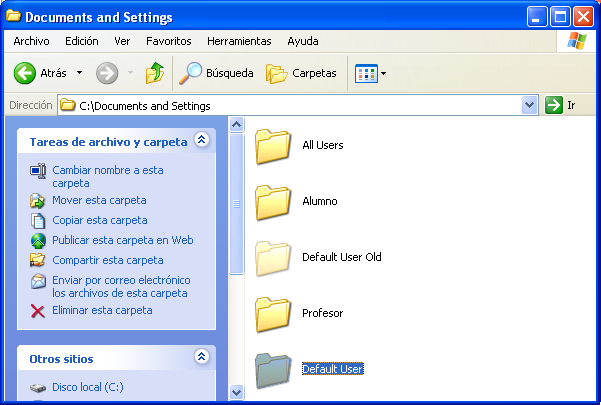Collapse the Otros sitios panel
The image size is (601, 405).
pos(201,357)
